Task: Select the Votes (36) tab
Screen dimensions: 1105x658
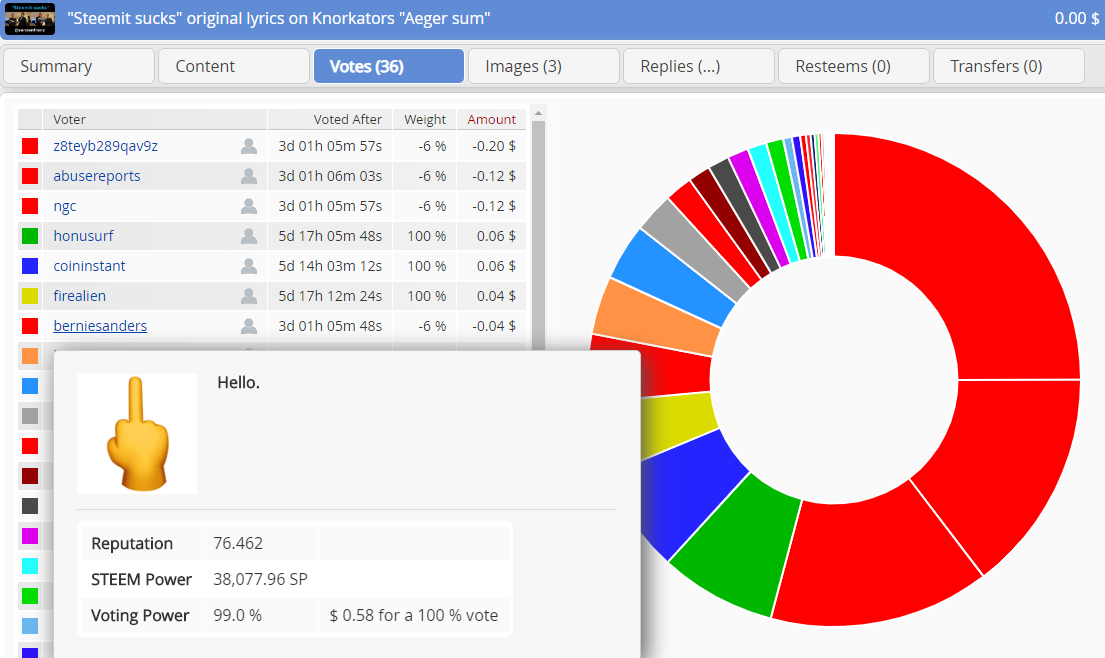Action: (389, 66)
